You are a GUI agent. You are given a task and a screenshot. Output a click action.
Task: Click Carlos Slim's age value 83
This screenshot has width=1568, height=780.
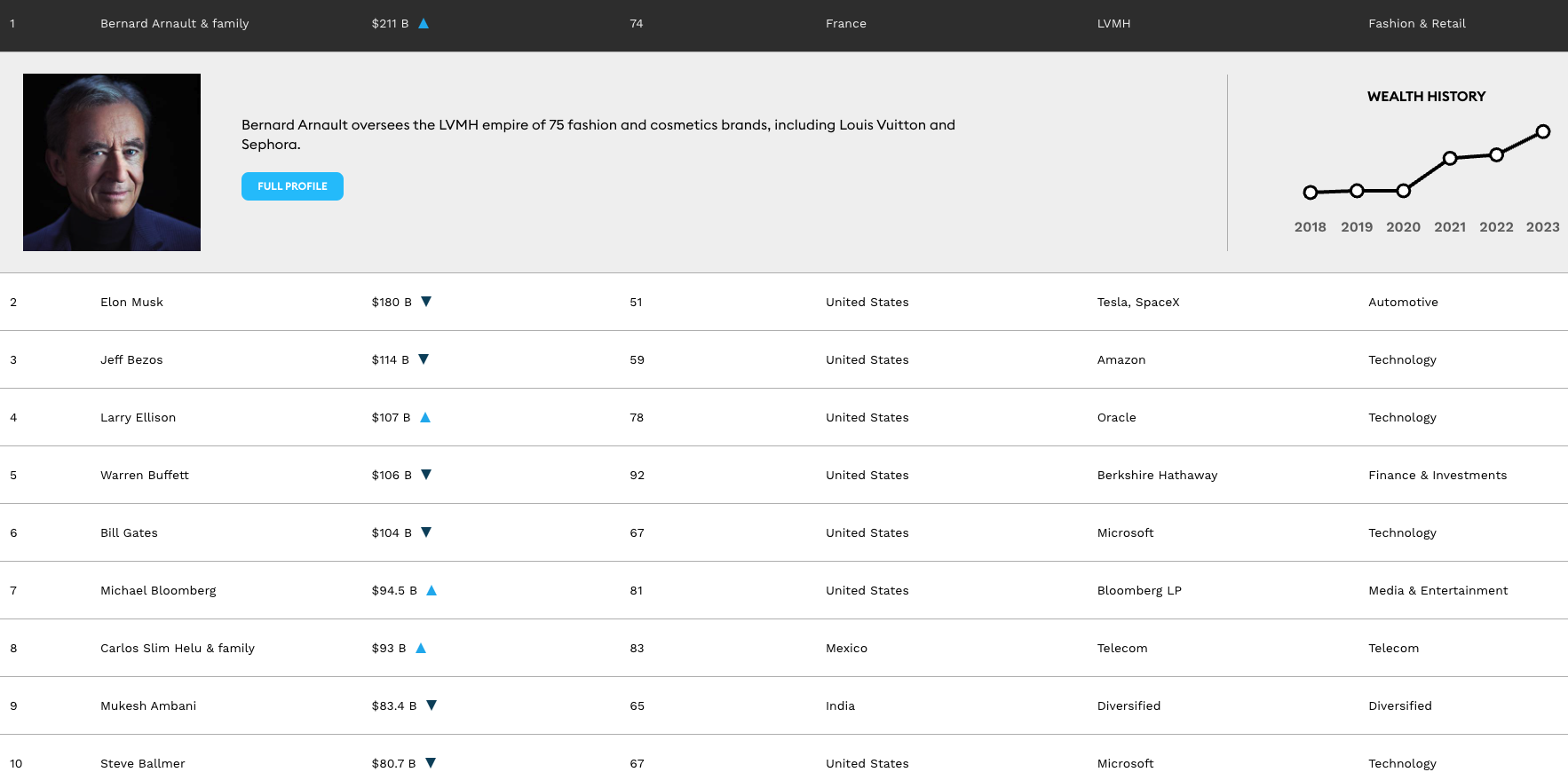coord(637,648)
